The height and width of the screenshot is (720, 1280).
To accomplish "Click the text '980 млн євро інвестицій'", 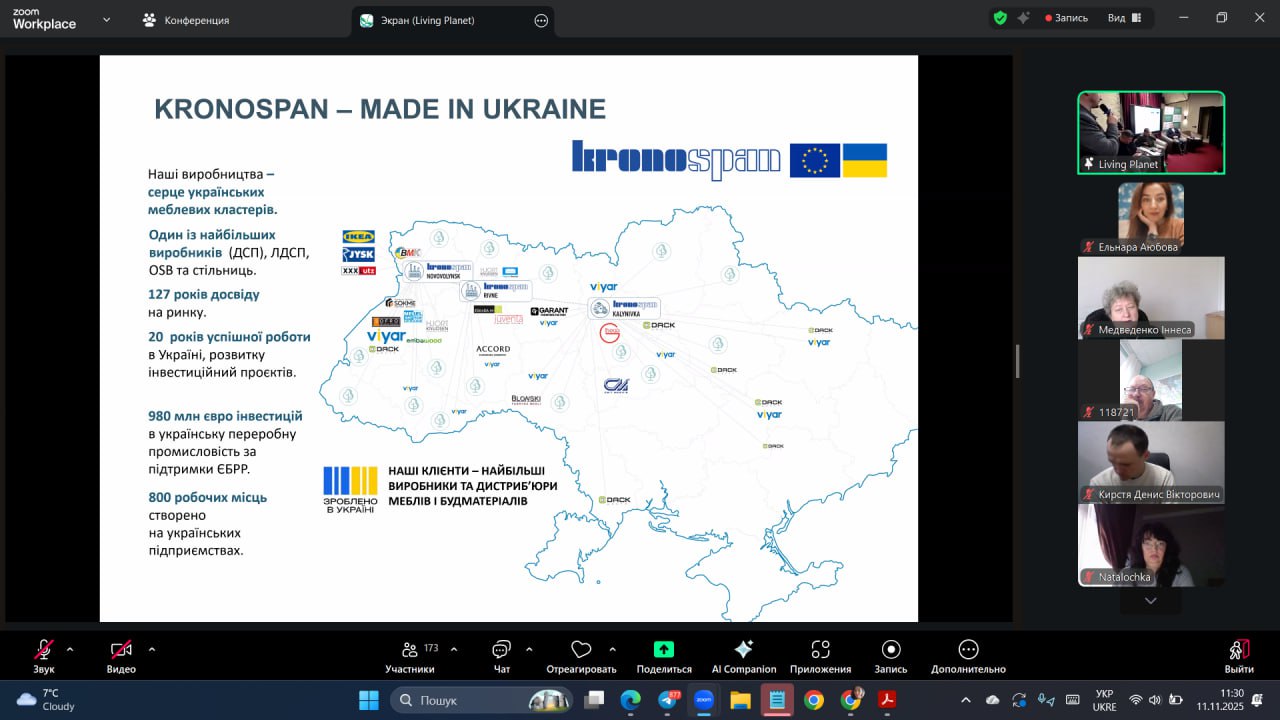I will point(225,416).
